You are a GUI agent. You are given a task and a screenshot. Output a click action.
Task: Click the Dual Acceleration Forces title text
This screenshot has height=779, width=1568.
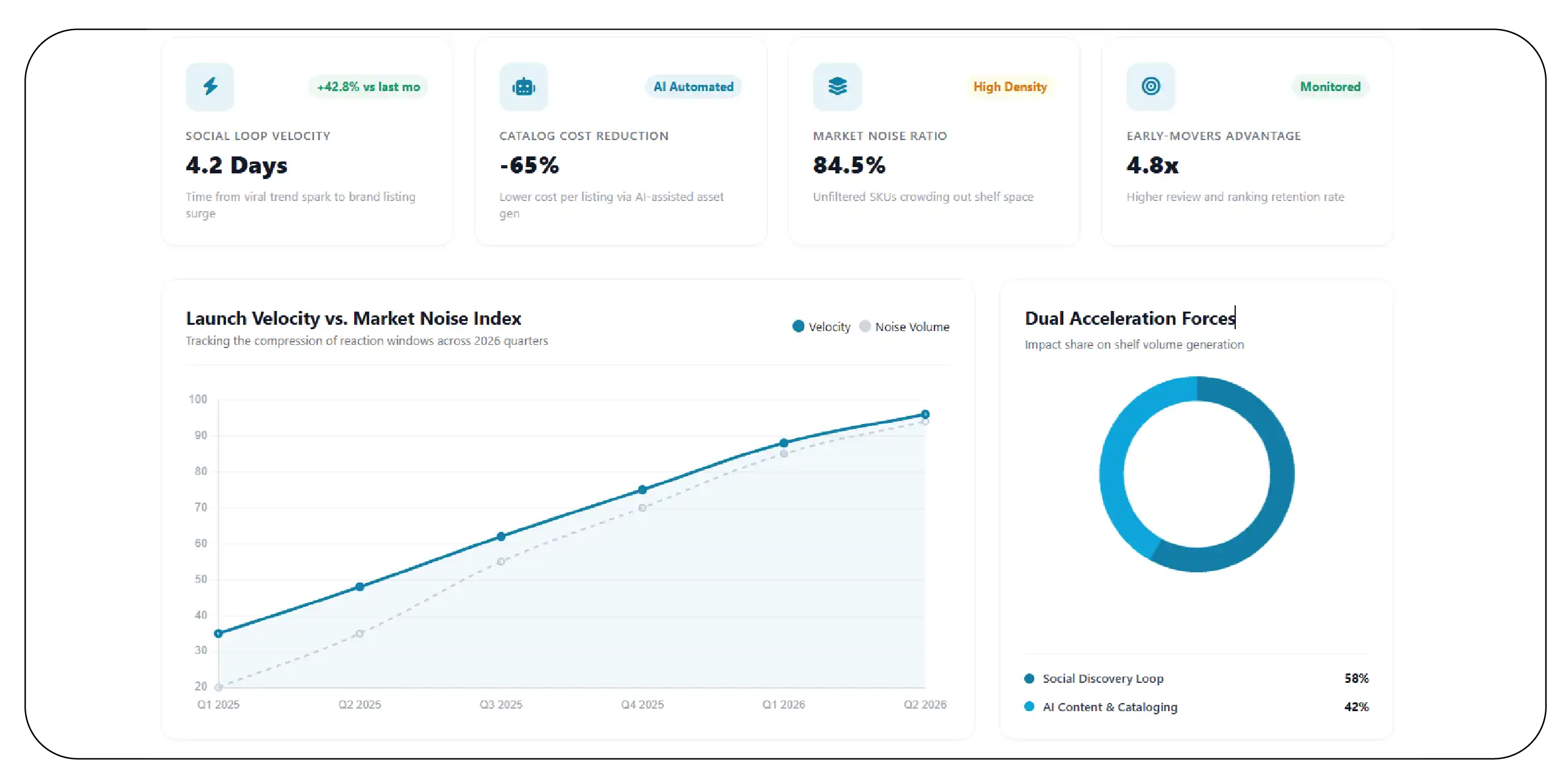click(x=1130, y=319)
